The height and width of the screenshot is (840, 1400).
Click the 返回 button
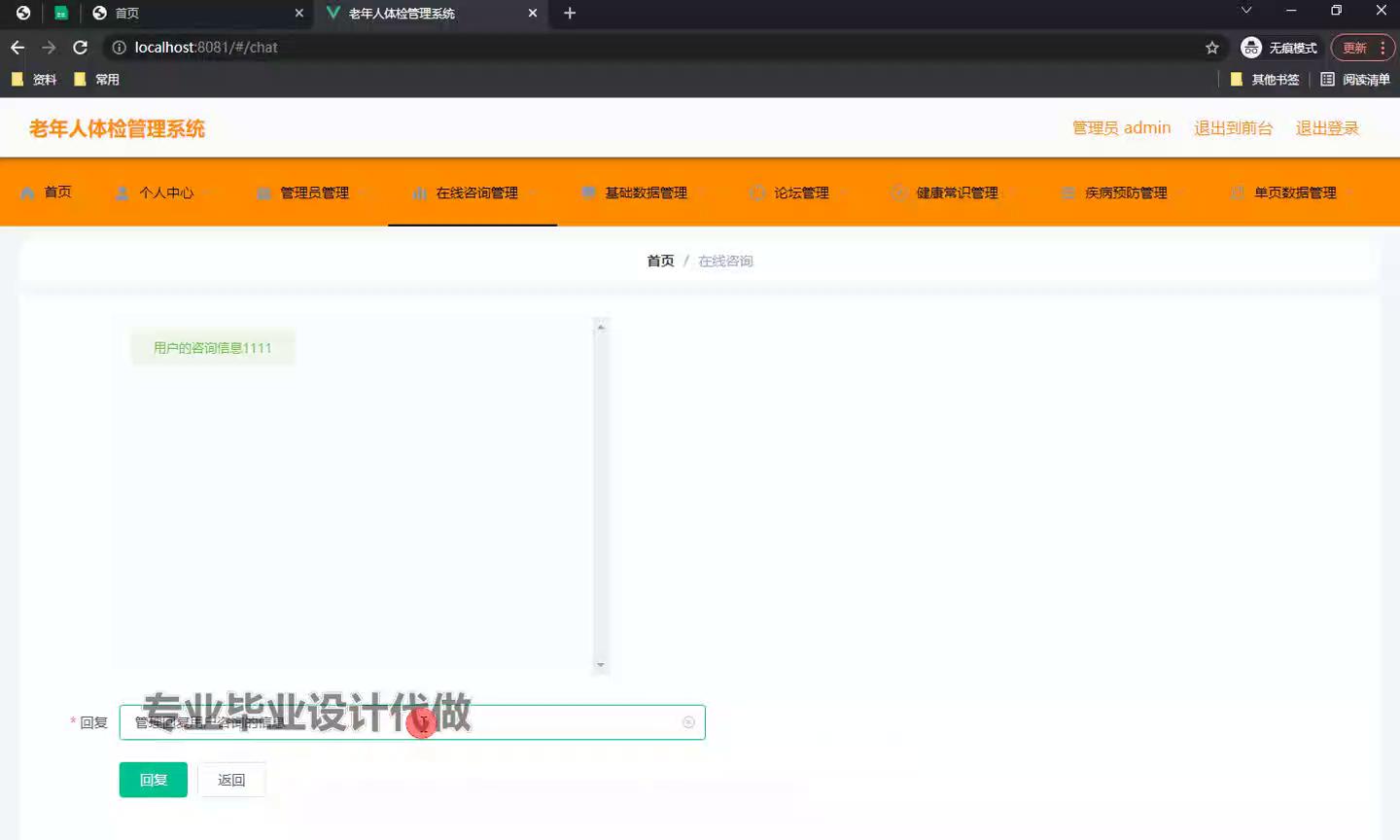point(231,780)
